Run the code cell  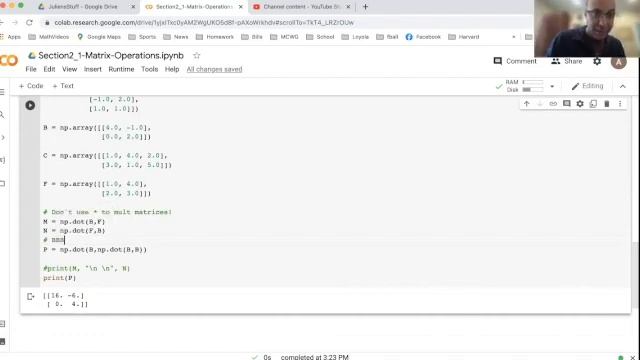coord(30,105)
